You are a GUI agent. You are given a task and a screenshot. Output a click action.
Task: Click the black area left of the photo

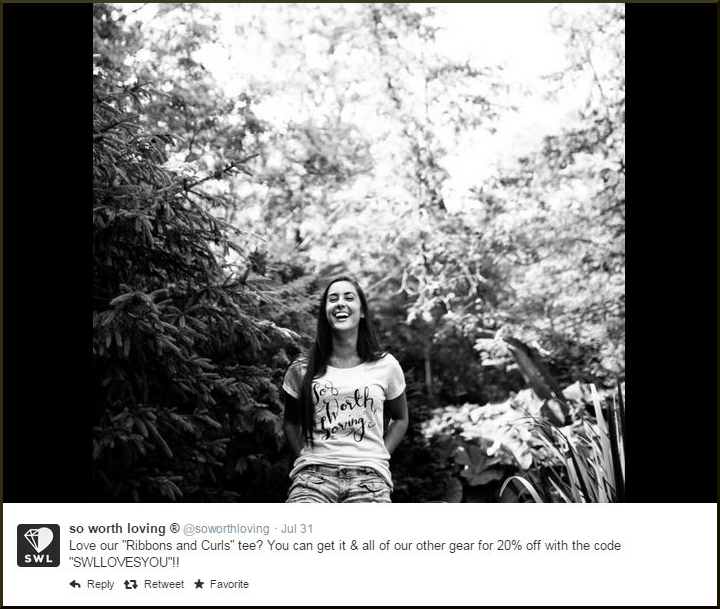point(48,253)
